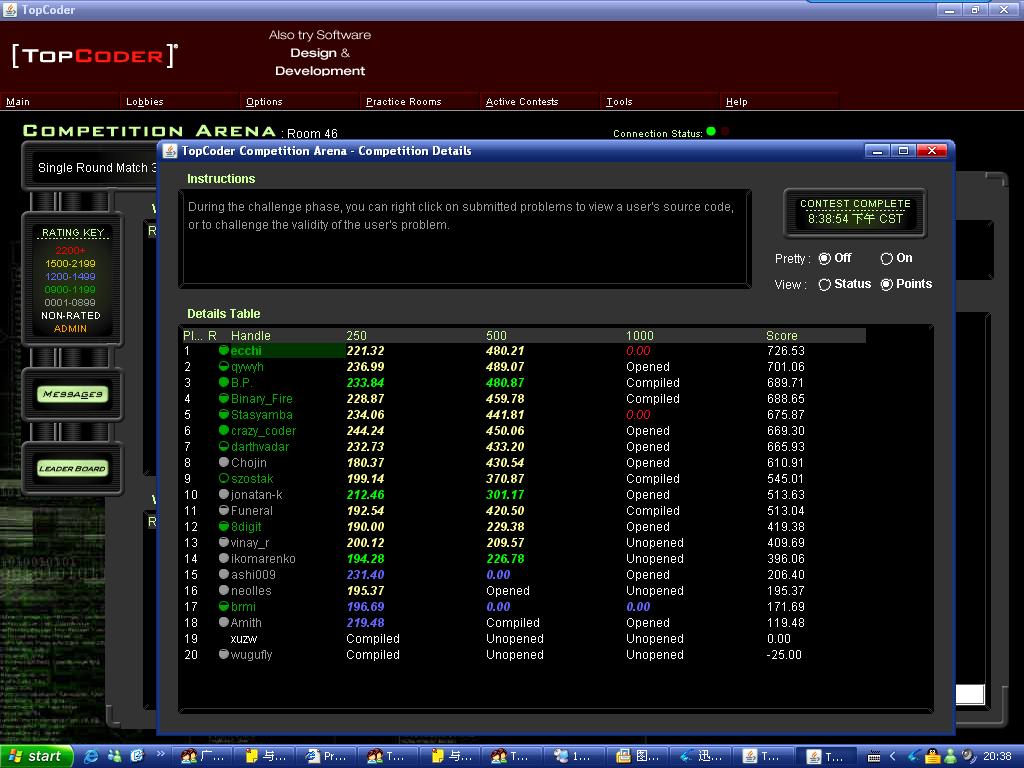Click rating icon beside crazy_coder

(x=223, y=430)
